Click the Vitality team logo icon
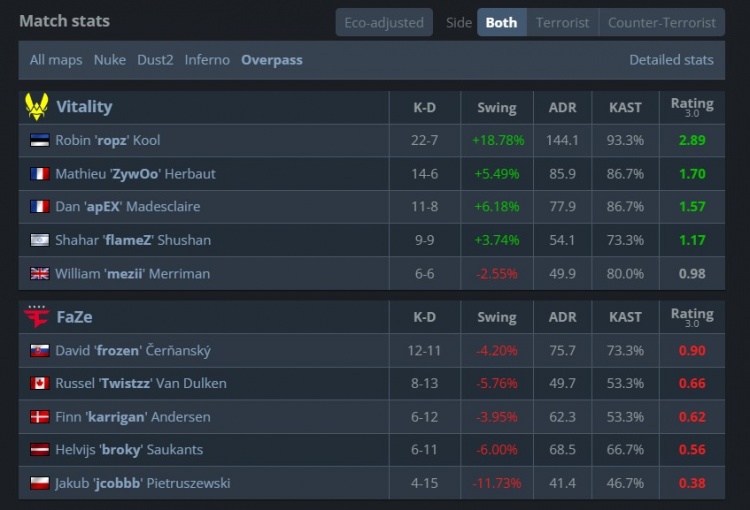Screen dimensions: 750x510 (37, 107)
